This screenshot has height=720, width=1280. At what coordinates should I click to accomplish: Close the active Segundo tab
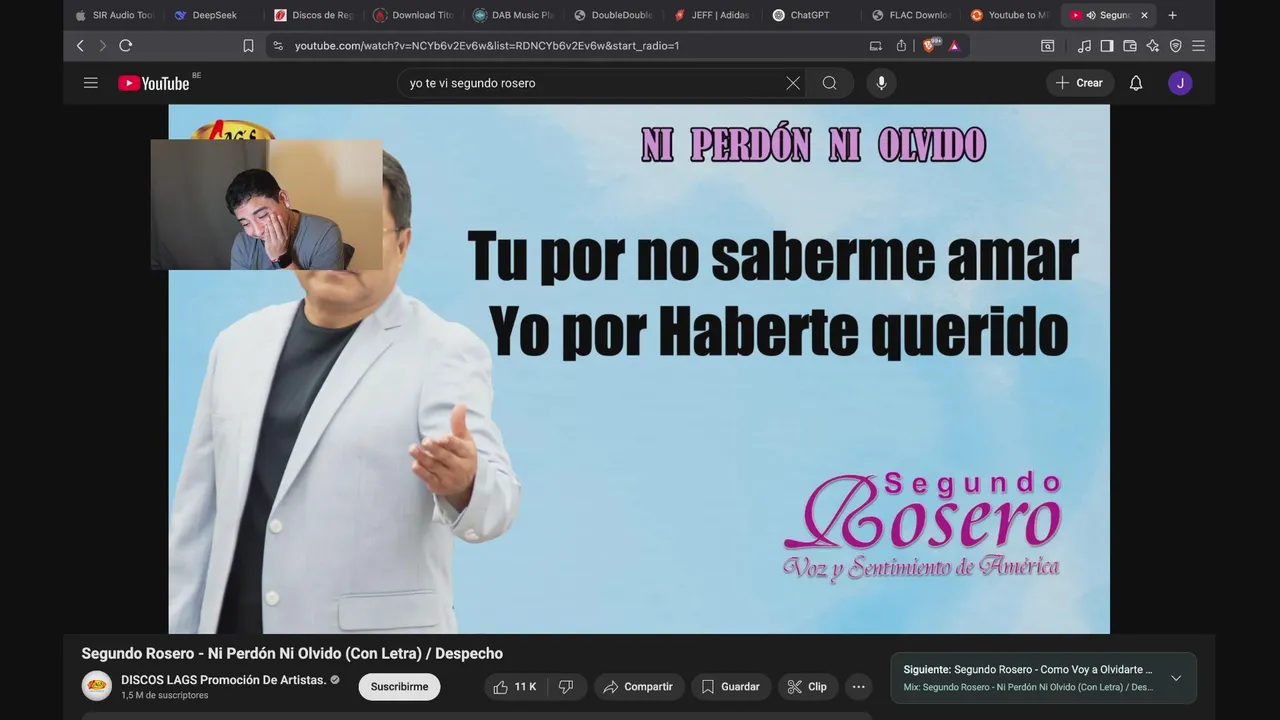point(1144,15)
